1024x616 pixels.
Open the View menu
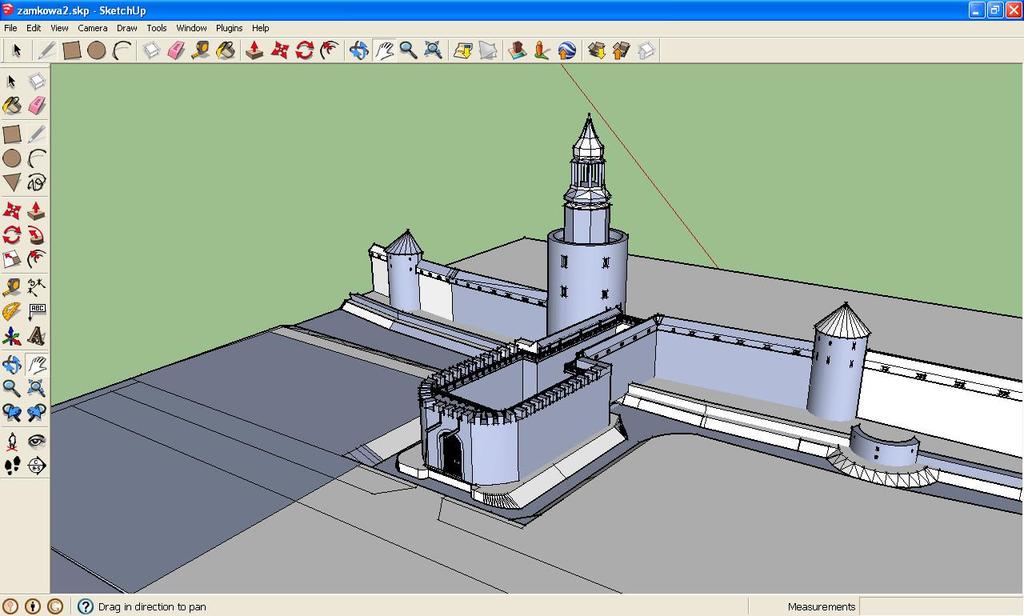click(59, 28)
